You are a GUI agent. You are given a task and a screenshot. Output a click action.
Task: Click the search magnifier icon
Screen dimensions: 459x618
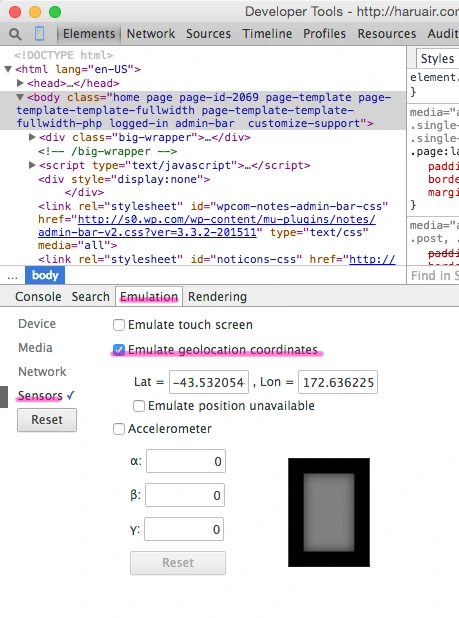[15, 34]
